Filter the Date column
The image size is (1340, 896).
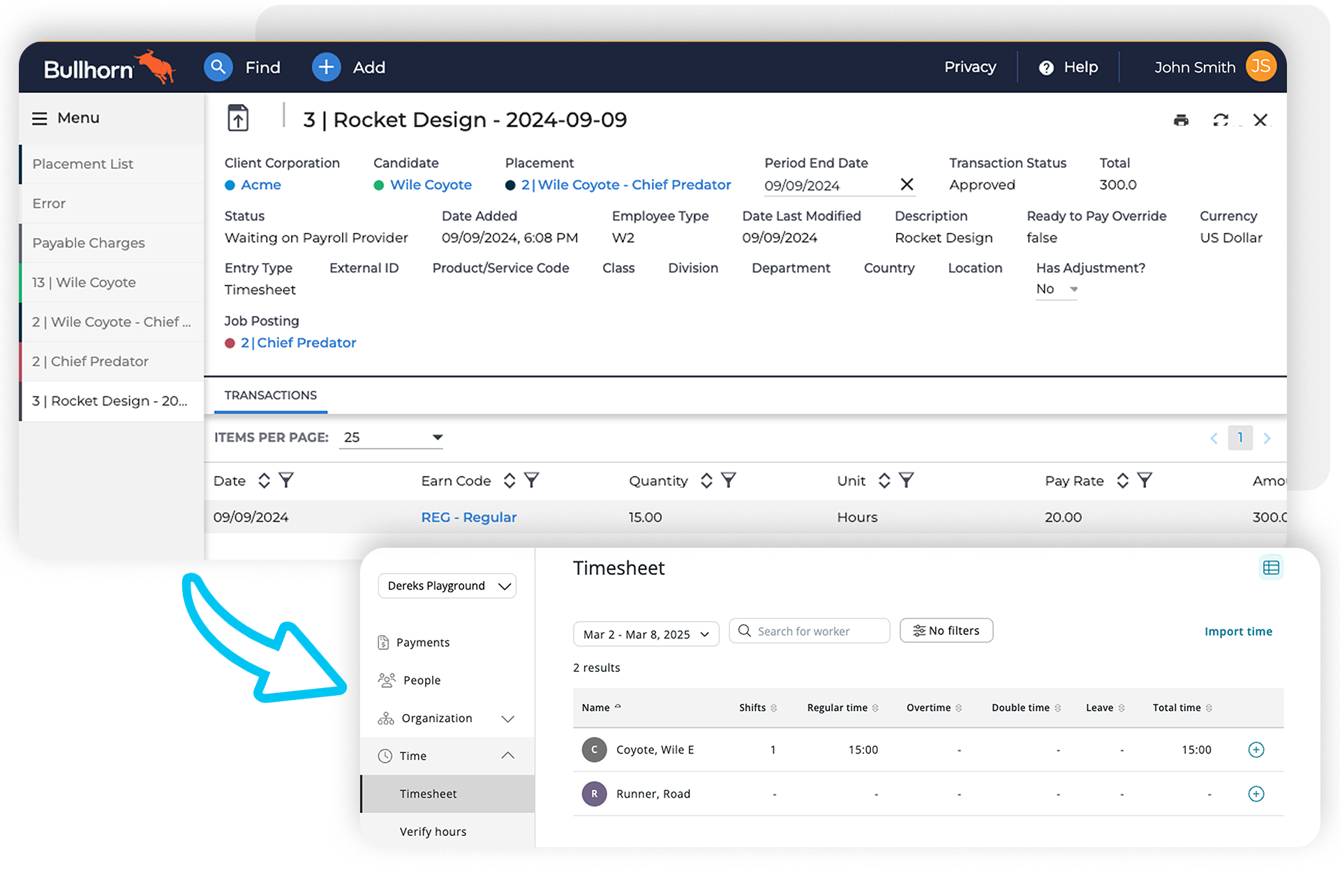tap(286, 480)
